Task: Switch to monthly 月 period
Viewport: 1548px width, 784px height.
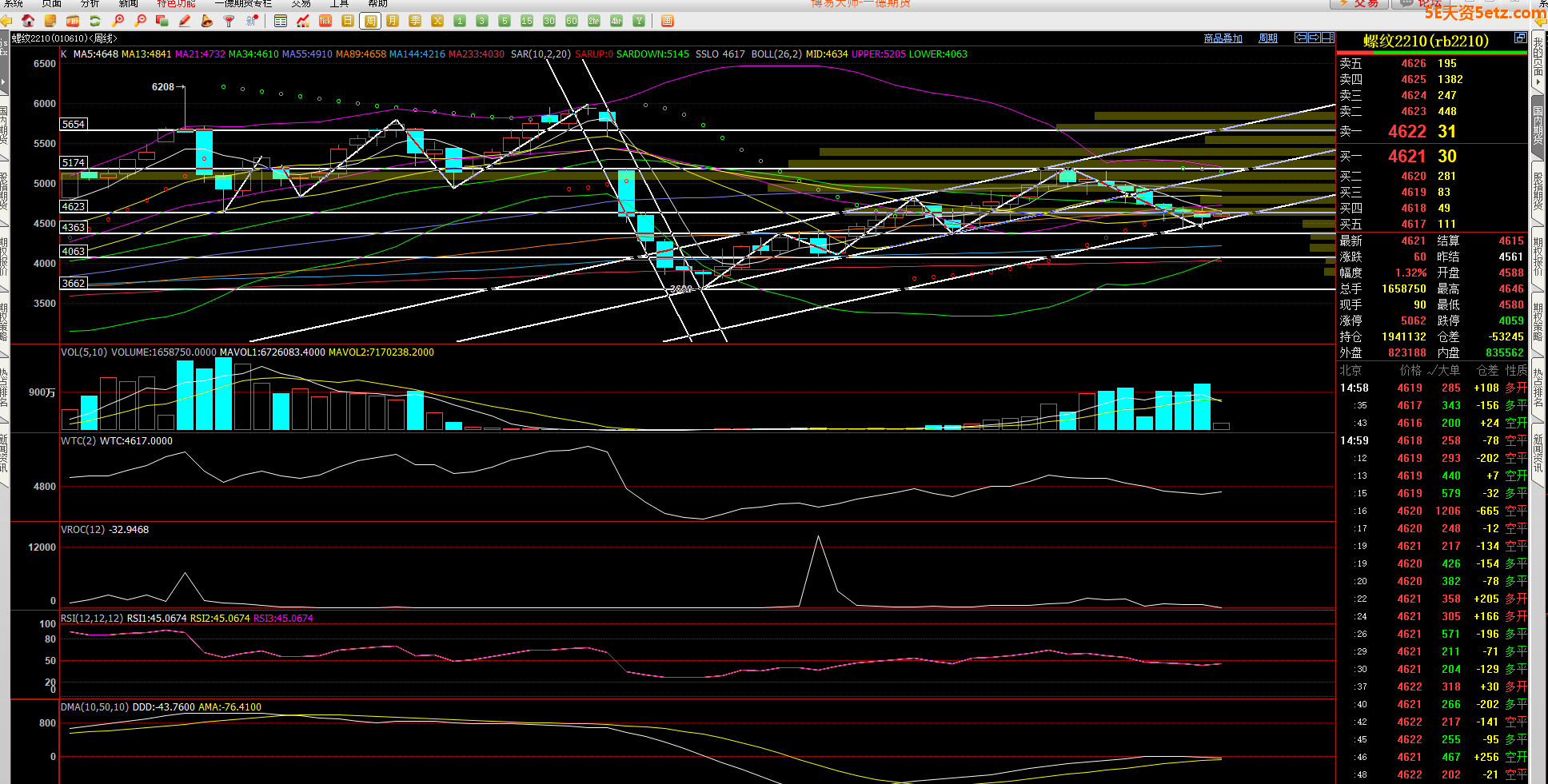Action: [x=393, y=21]
